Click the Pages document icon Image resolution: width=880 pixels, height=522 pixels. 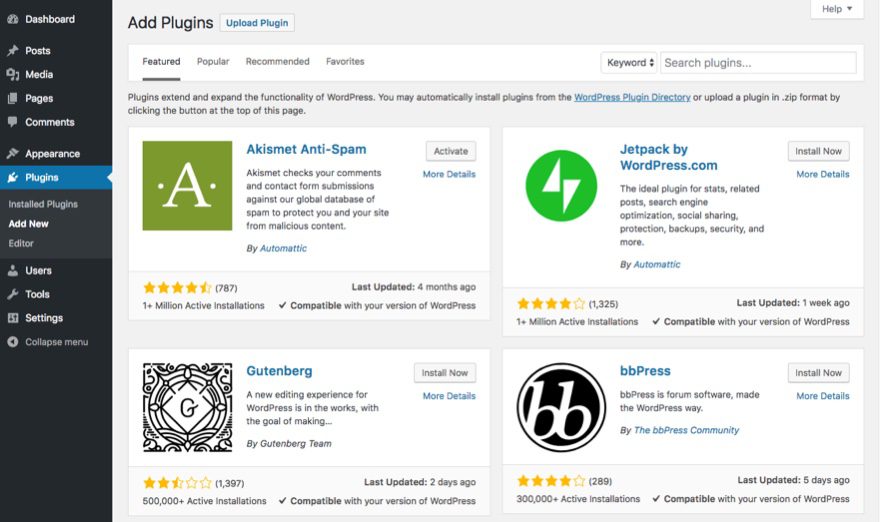coord(12,99)
